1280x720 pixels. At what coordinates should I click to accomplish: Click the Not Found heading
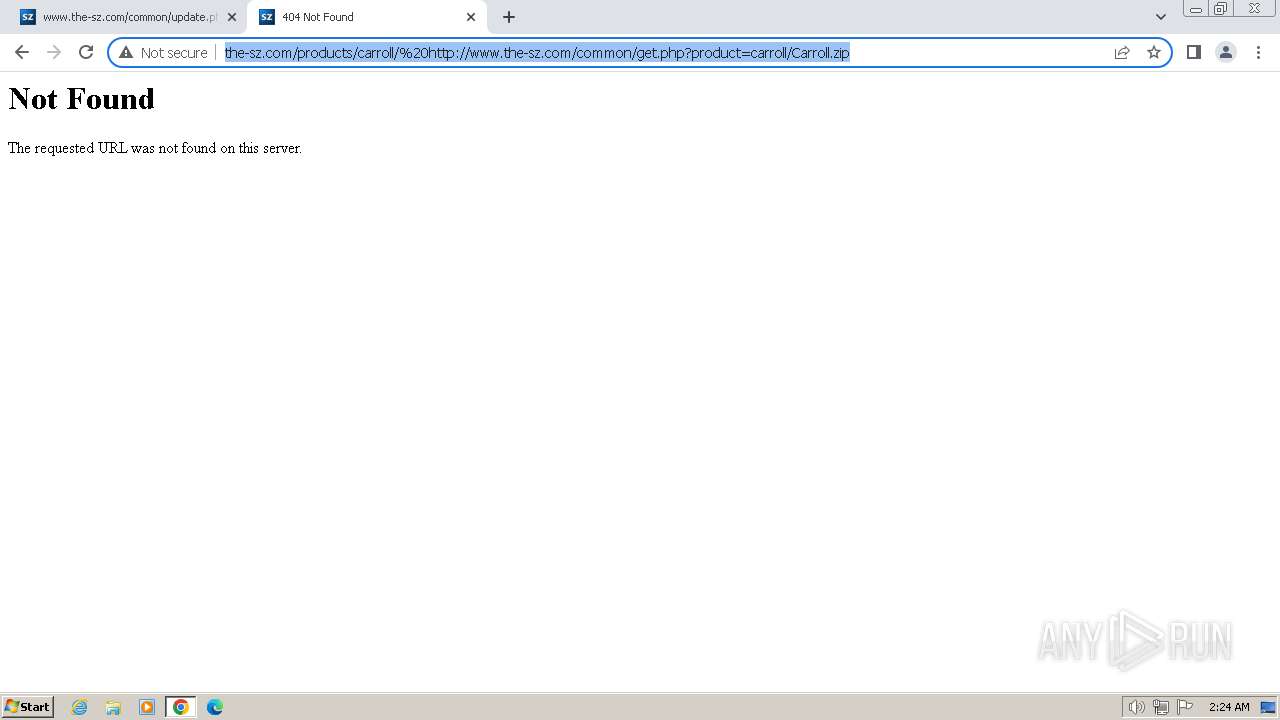(82, 99)
